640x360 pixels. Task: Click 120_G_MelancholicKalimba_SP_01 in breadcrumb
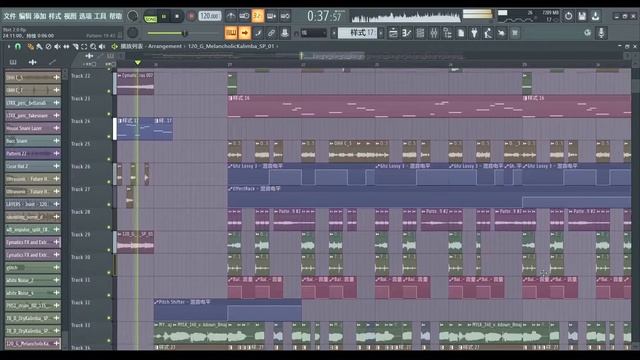point(231,46)
